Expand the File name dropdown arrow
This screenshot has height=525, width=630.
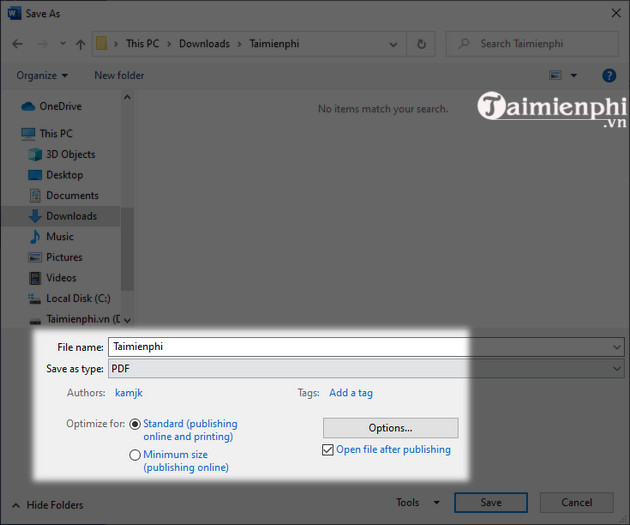click(617, 347)
